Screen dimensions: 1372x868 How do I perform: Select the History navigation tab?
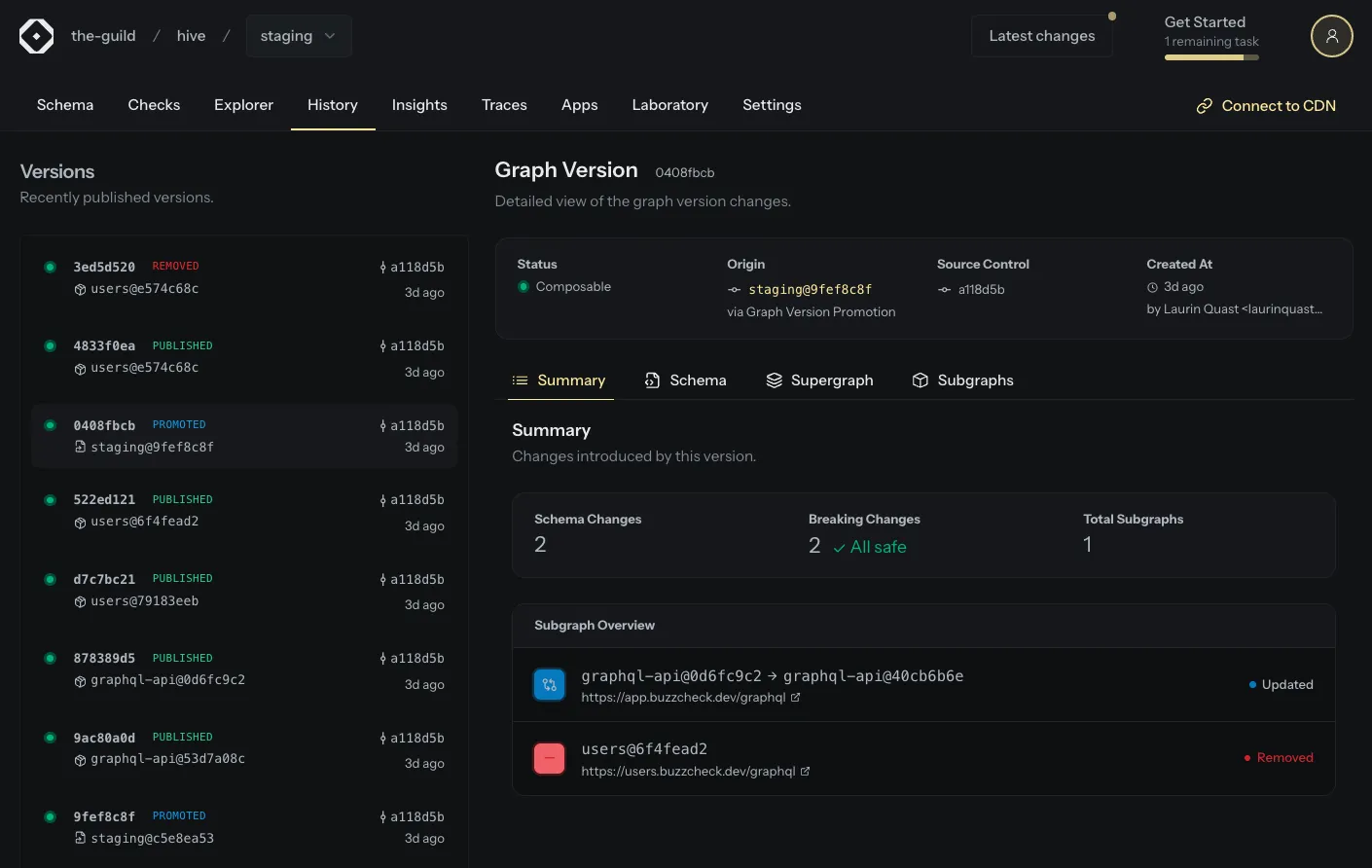coord(333,105)
